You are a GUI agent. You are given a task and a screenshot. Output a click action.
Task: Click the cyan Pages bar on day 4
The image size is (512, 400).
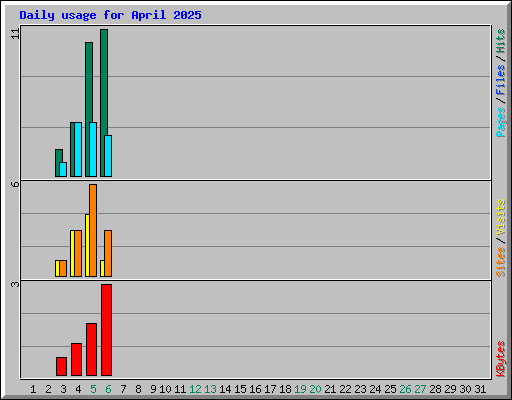[78, 149]
